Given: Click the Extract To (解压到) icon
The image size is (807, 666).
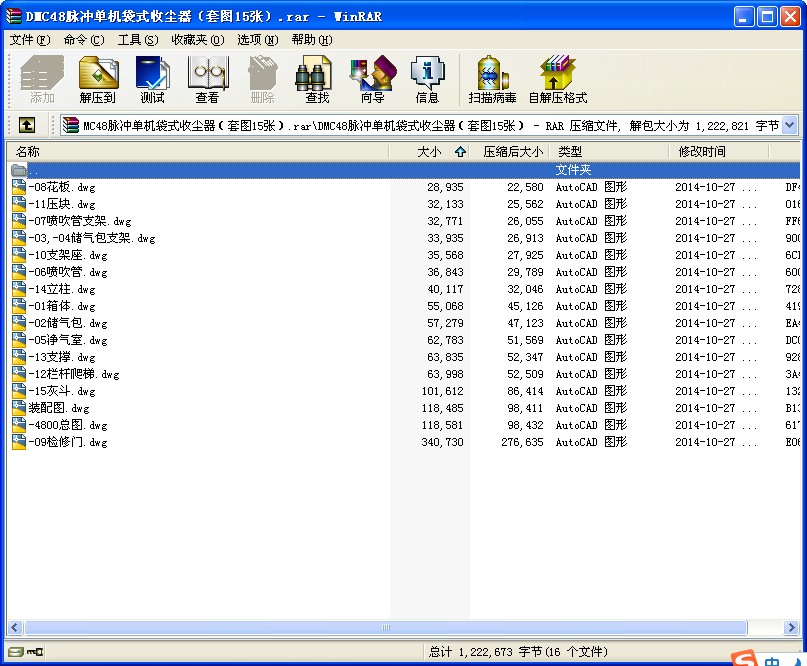Looking at the screenshot, I should [98, 79].
